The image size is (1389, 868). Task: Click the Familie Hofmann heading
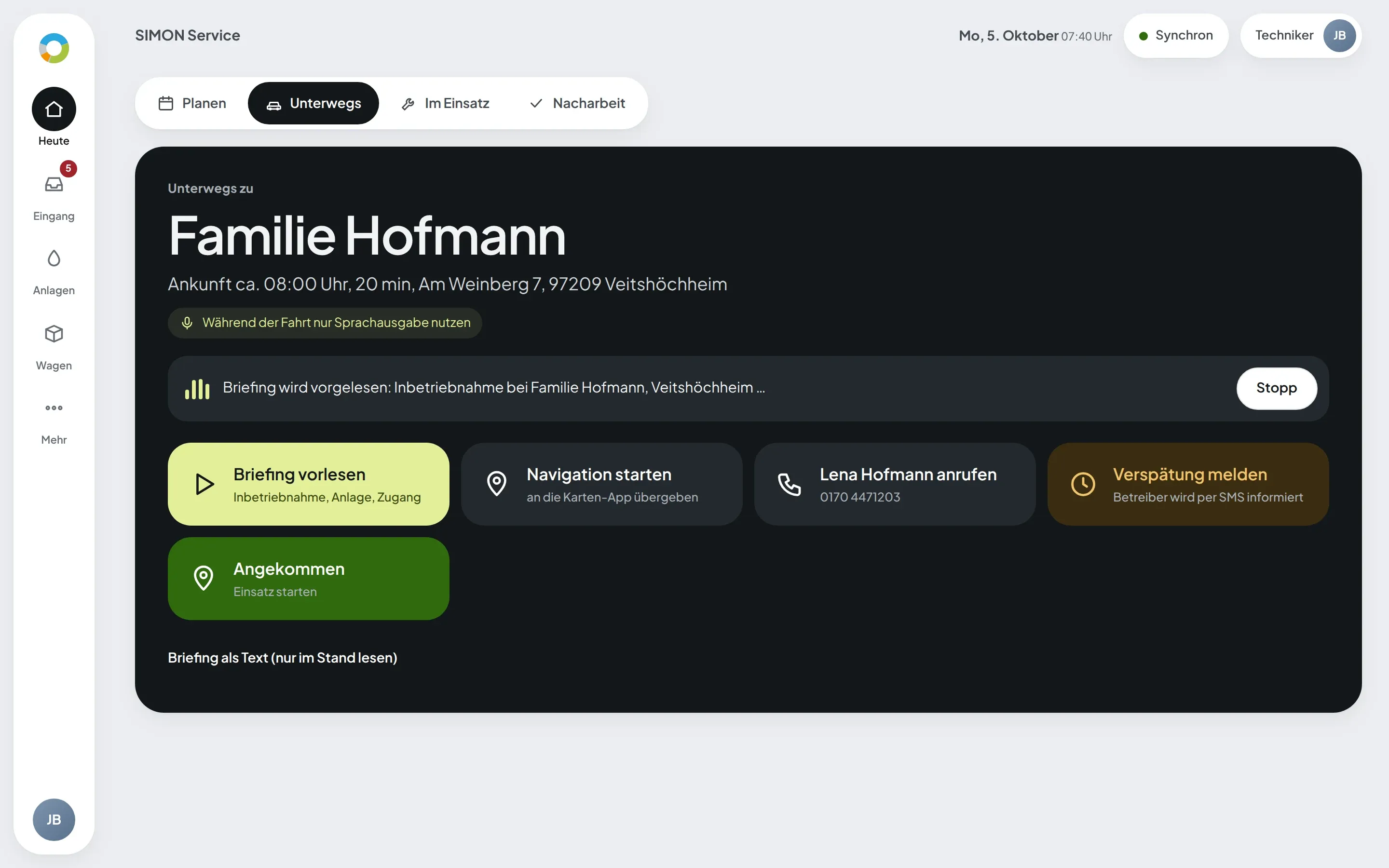pyautogui.click(x=368, y=235)
